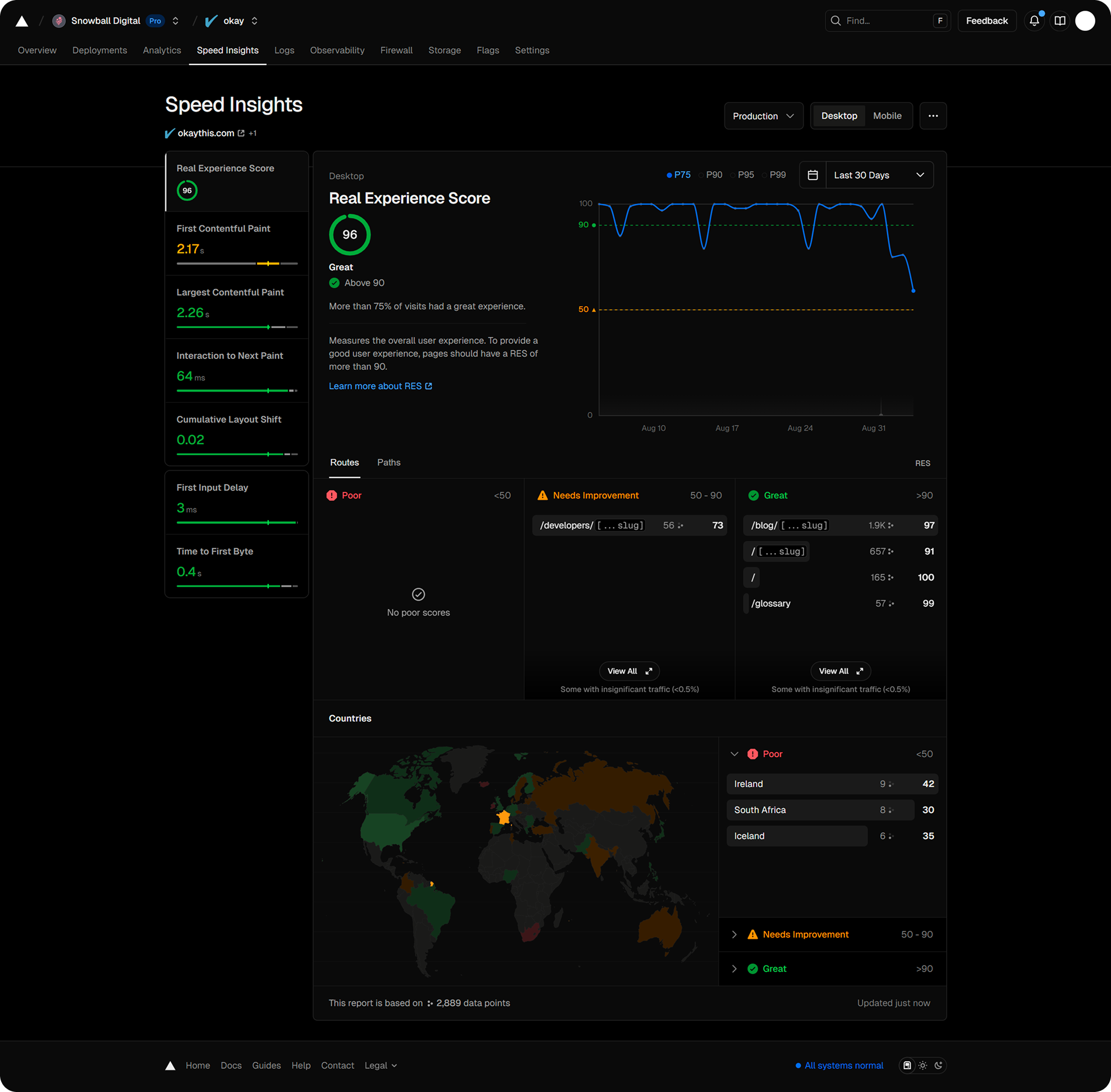This screenshot has width=1111, height=1092.
Task: Click the footer Vercel triangle logo
Action: [170, 1066]
